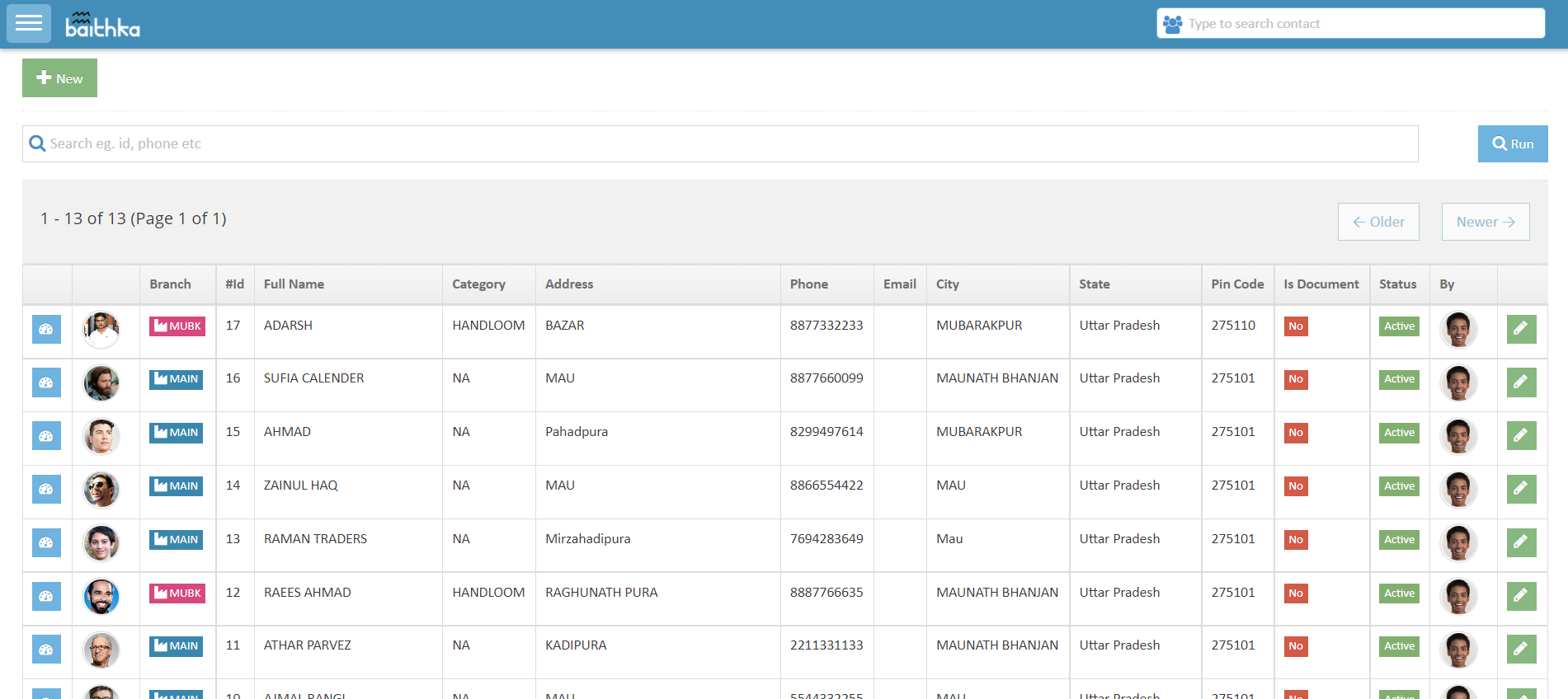Image resolution: width=1568 pixels, height=699 pixels.
Task: Click the Active status badge for RAMAN TRADERS
Action: click(1399, 540)
